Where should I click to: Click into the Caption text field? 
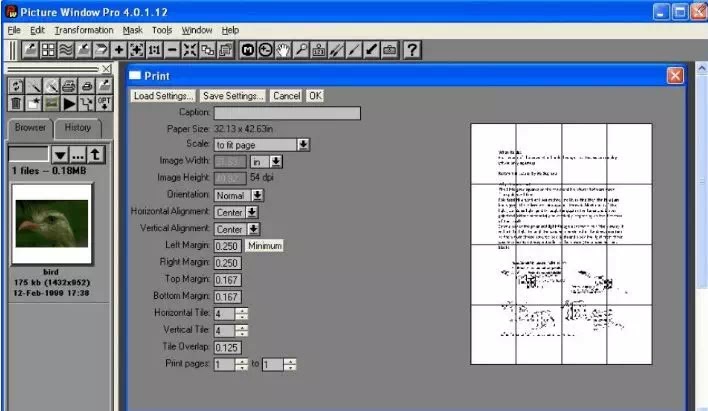[x=287, y=113]
